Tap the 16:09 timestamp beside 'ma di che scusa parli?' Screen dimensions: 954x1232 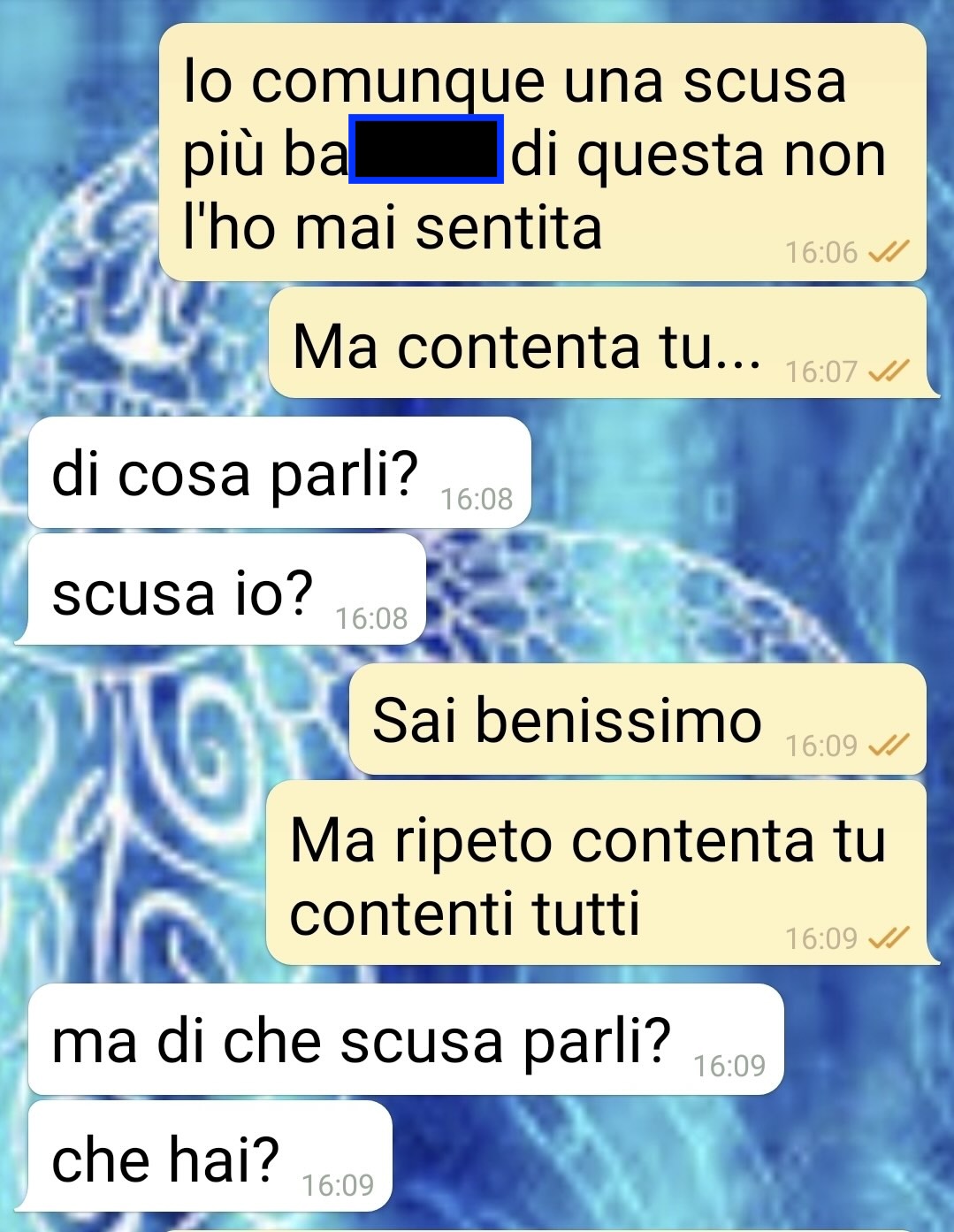pyautogui.click(x=729, y=1067)
